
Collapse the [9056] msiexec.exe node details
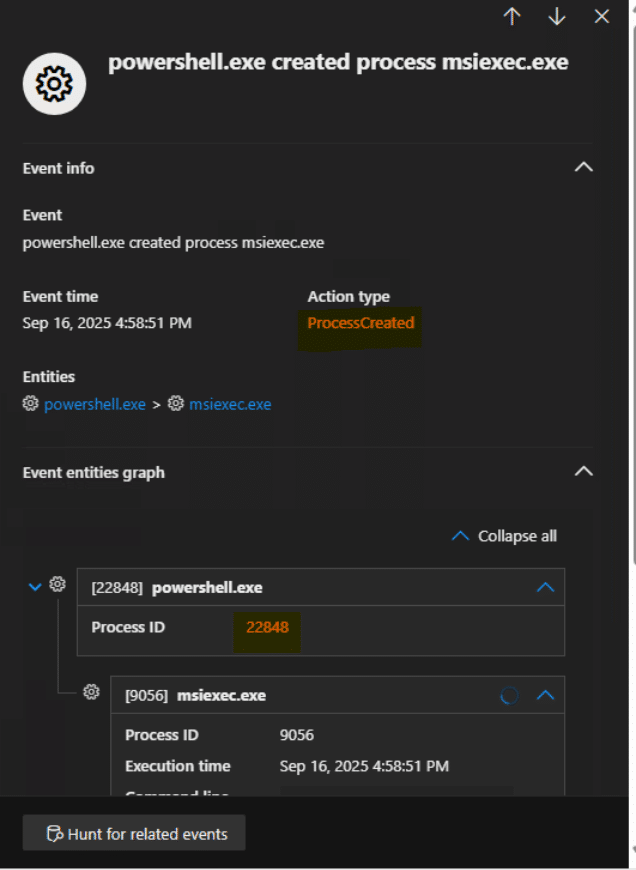[x=545, y=695]
